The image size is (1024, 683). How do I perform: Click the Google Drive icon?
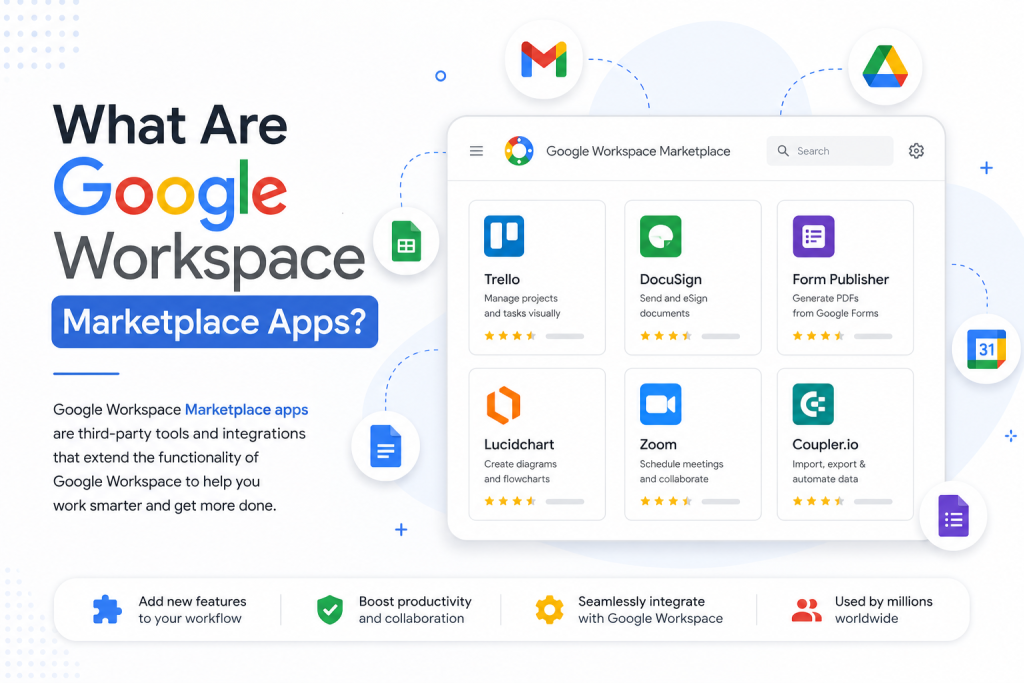point(885,67)
